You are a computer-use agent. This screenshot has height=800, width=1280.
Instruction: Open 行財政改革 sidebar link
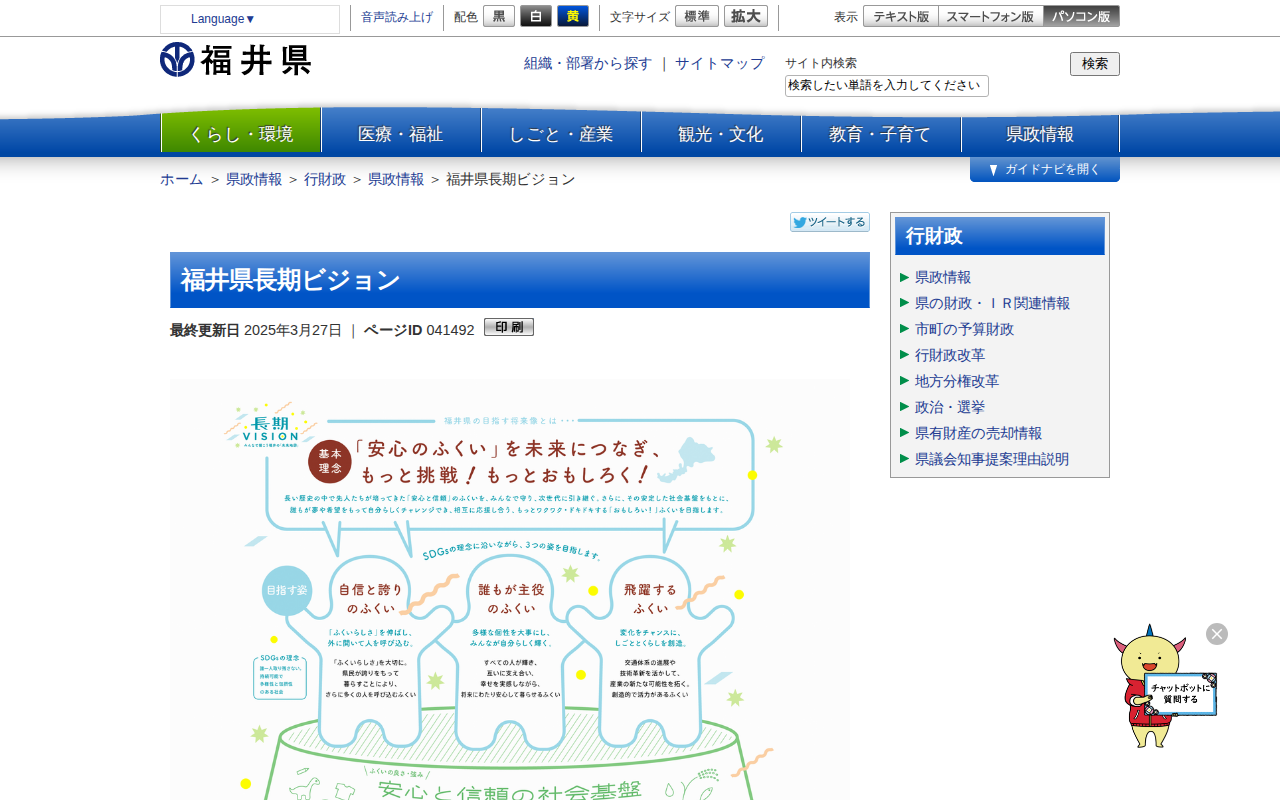point(950,355)
